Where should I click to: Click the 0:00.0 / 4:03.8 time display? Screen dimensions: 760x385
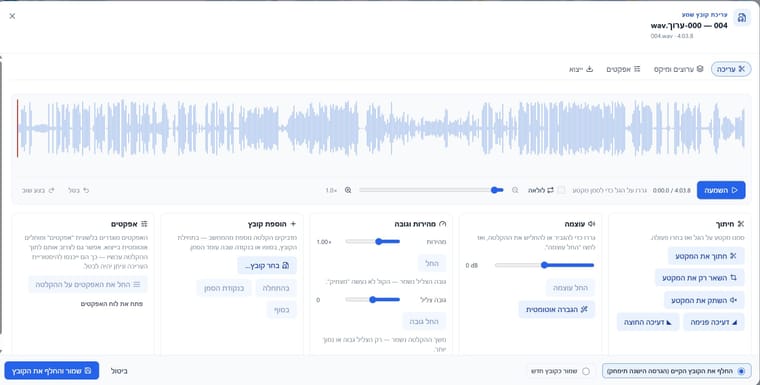(x=671, y=191)
